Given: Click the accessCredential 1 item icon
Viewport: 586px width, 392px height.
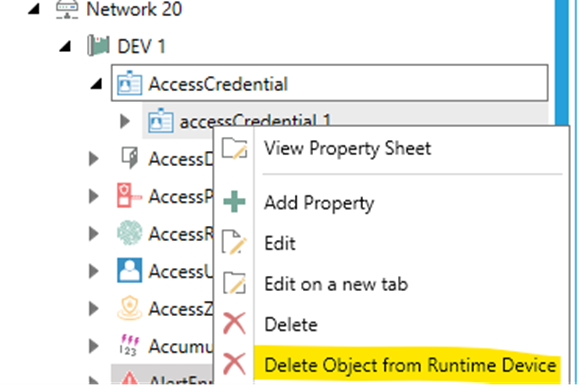Looking at the screenshot, I should click(160, 120).
